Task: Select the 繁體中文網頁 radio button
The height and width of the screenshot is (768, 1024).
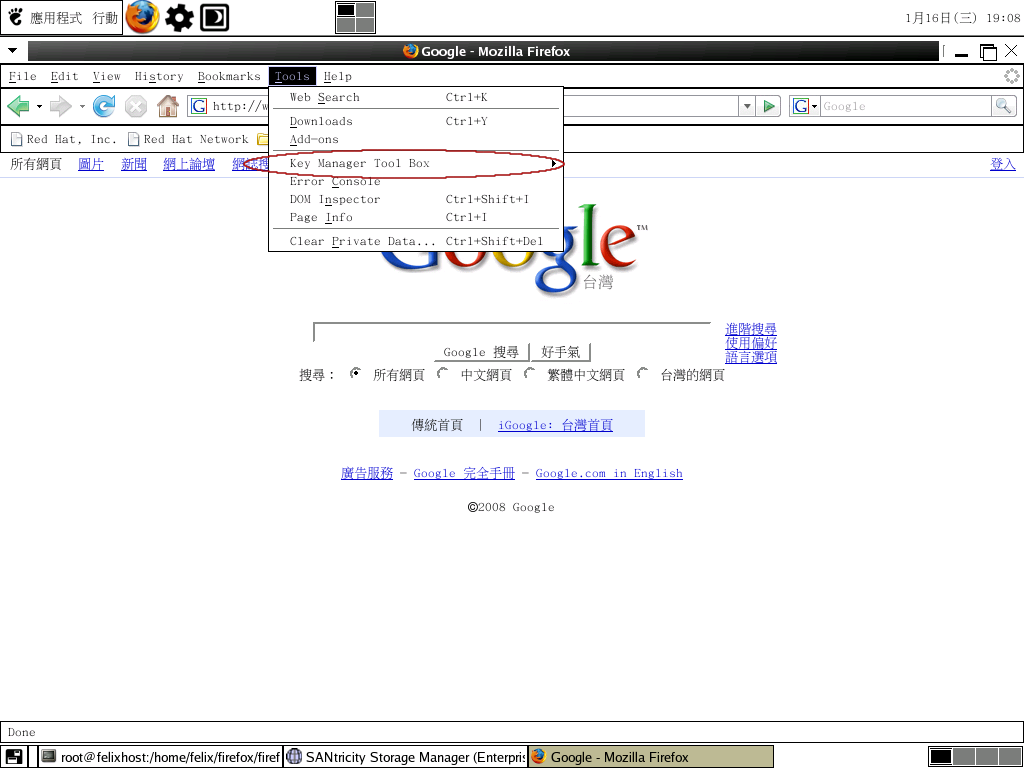Action: [530, 374]
